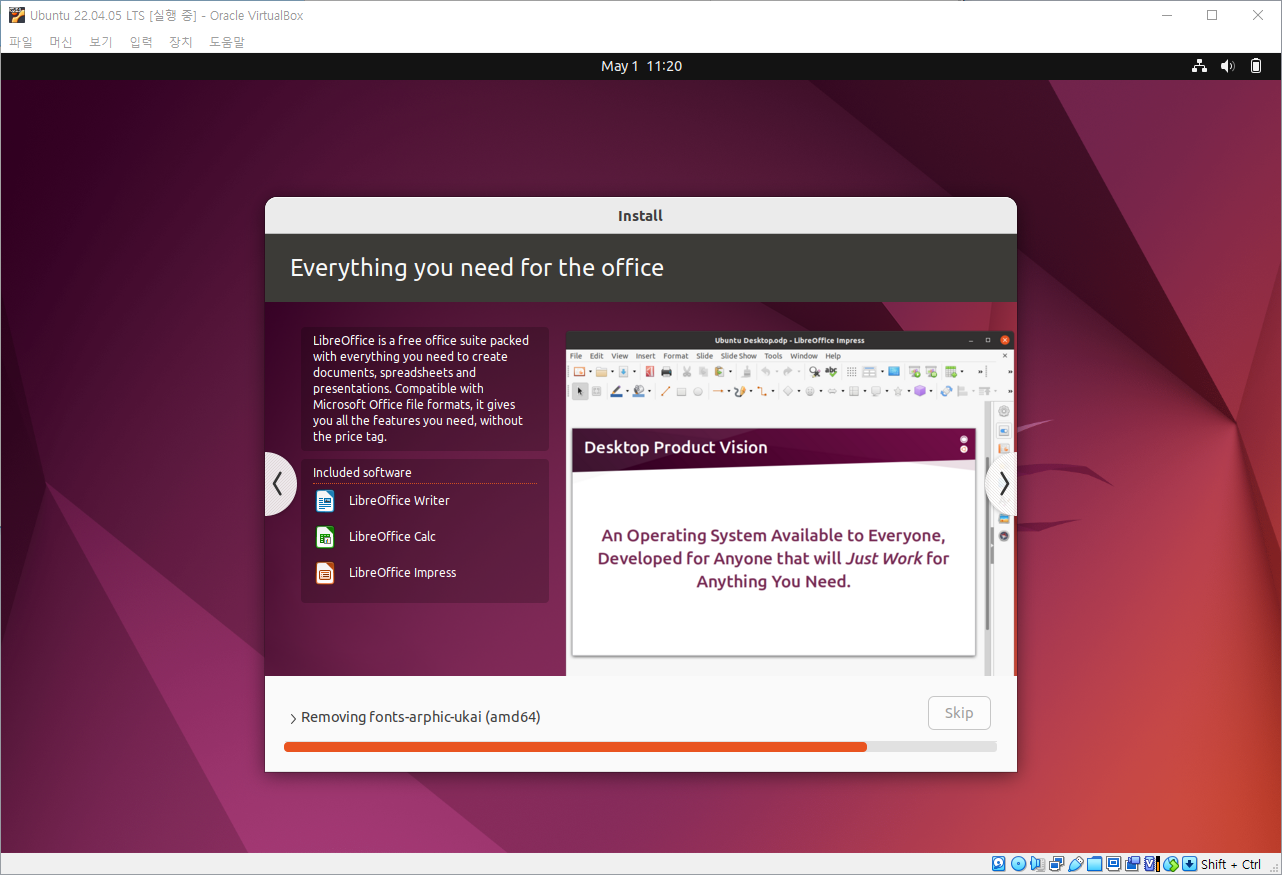Open the 보기 menu
This screenshot has height=875, width=1282.
[x=101, y=42]
